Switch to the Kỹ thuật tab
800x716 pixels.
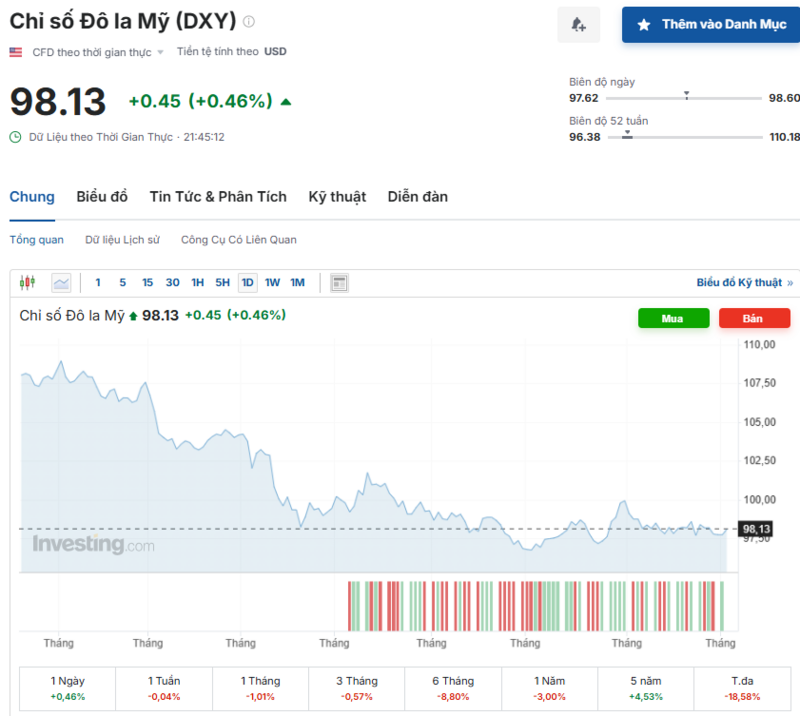pos(337,197)
